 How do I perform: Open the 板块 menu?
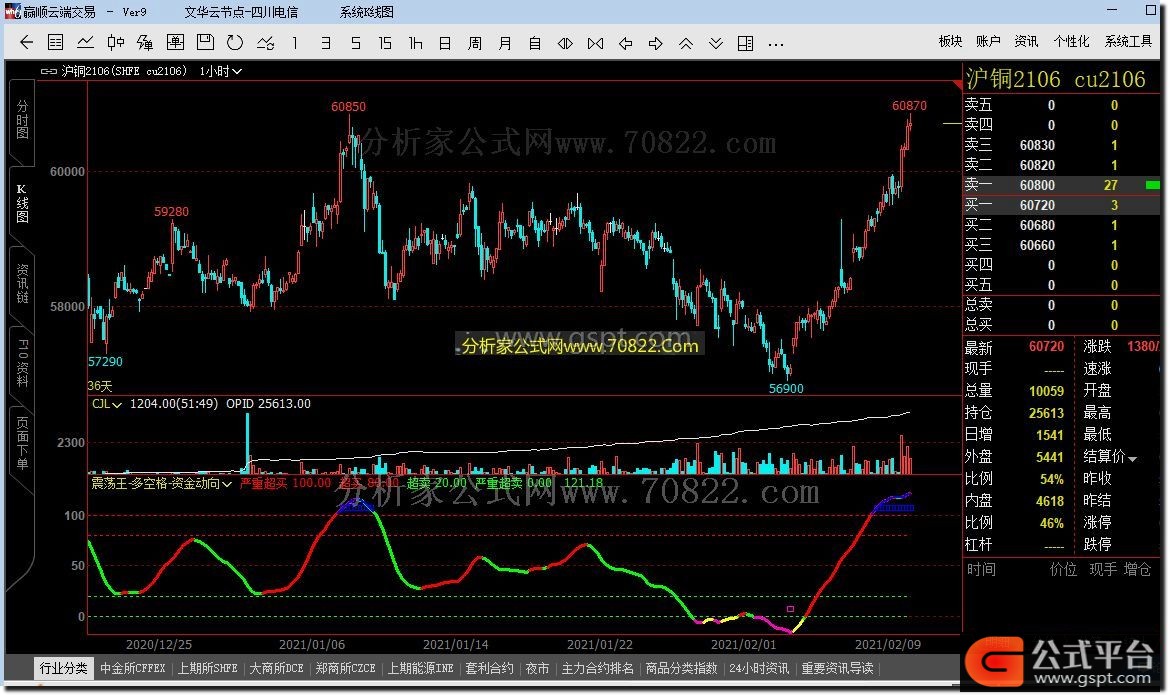(950, 41)
